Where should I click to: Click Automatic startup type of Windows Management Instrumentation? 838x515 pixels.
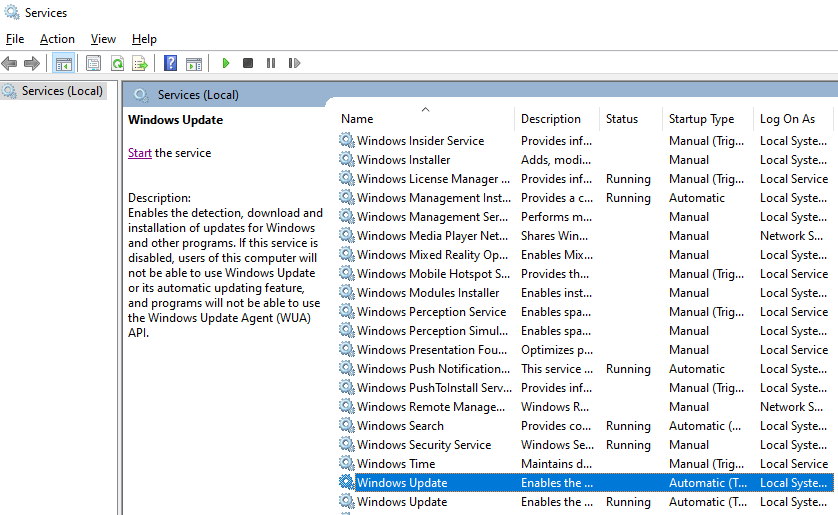(696, 198)
